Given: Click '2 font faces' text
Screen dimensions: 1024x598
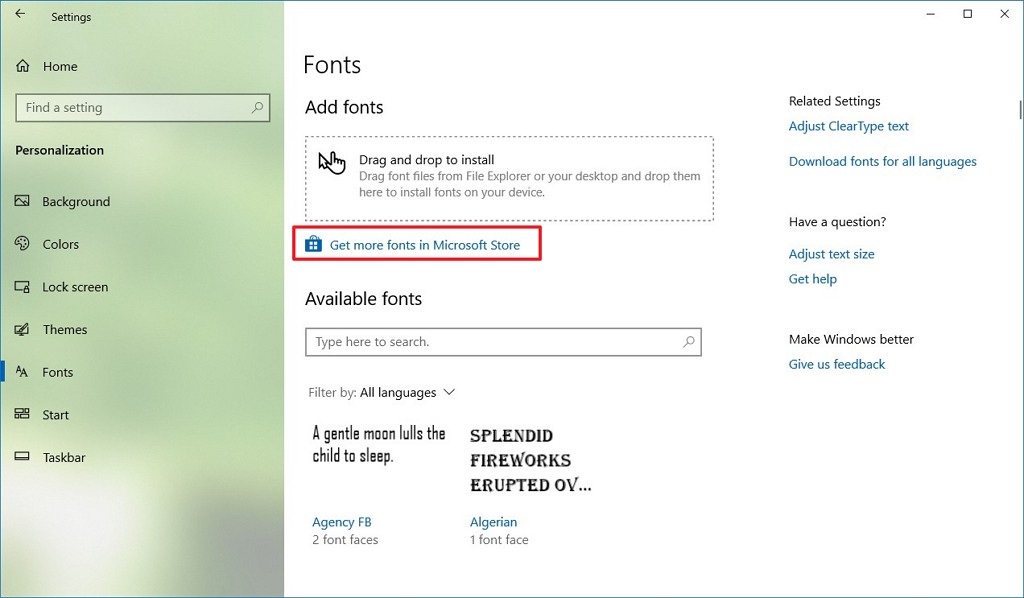Looking at the screenshot, I should pyautogui.click(x=345, y=539).
